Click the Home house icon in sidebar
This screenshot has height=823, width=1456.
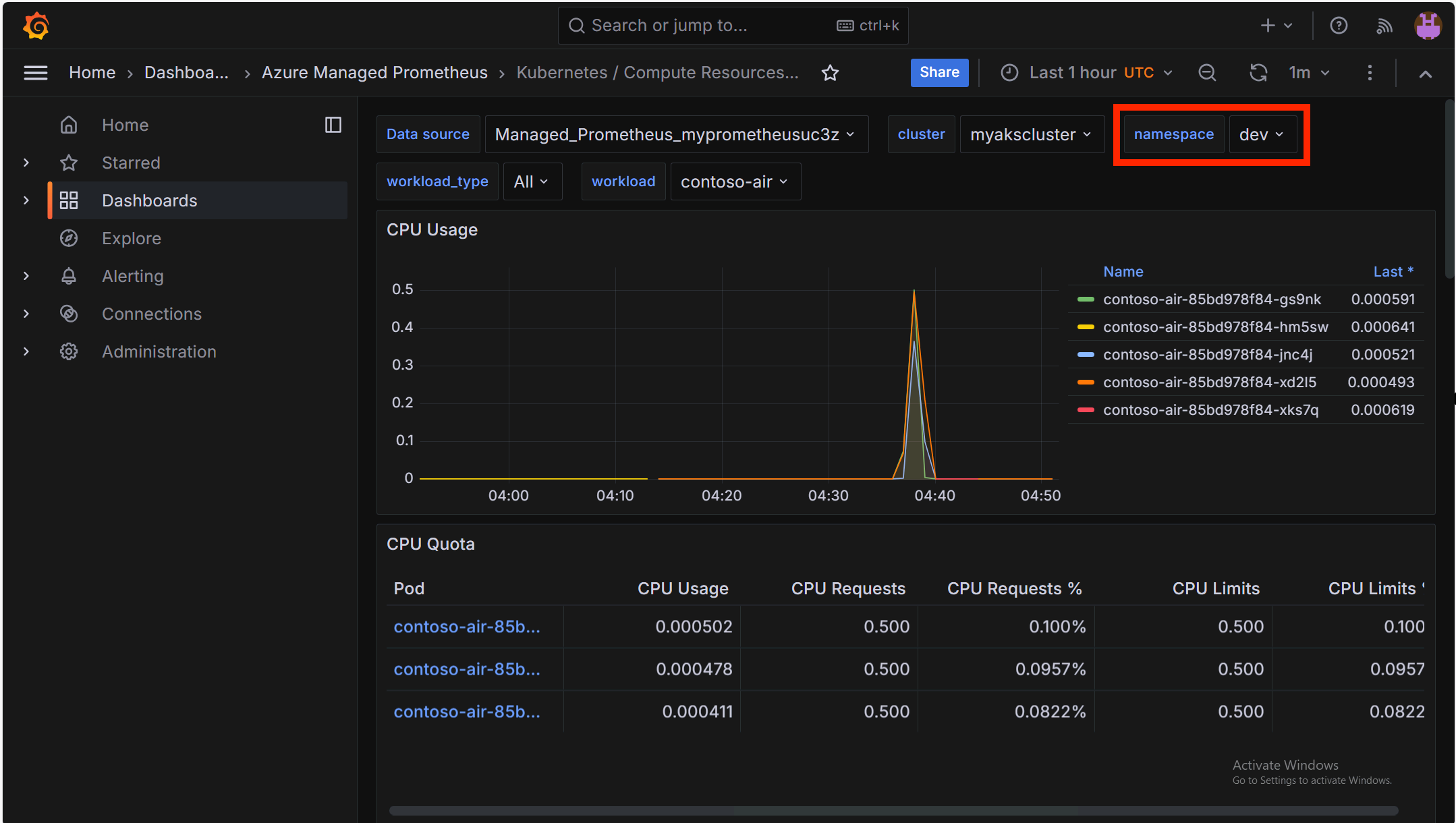click(69, 125)
